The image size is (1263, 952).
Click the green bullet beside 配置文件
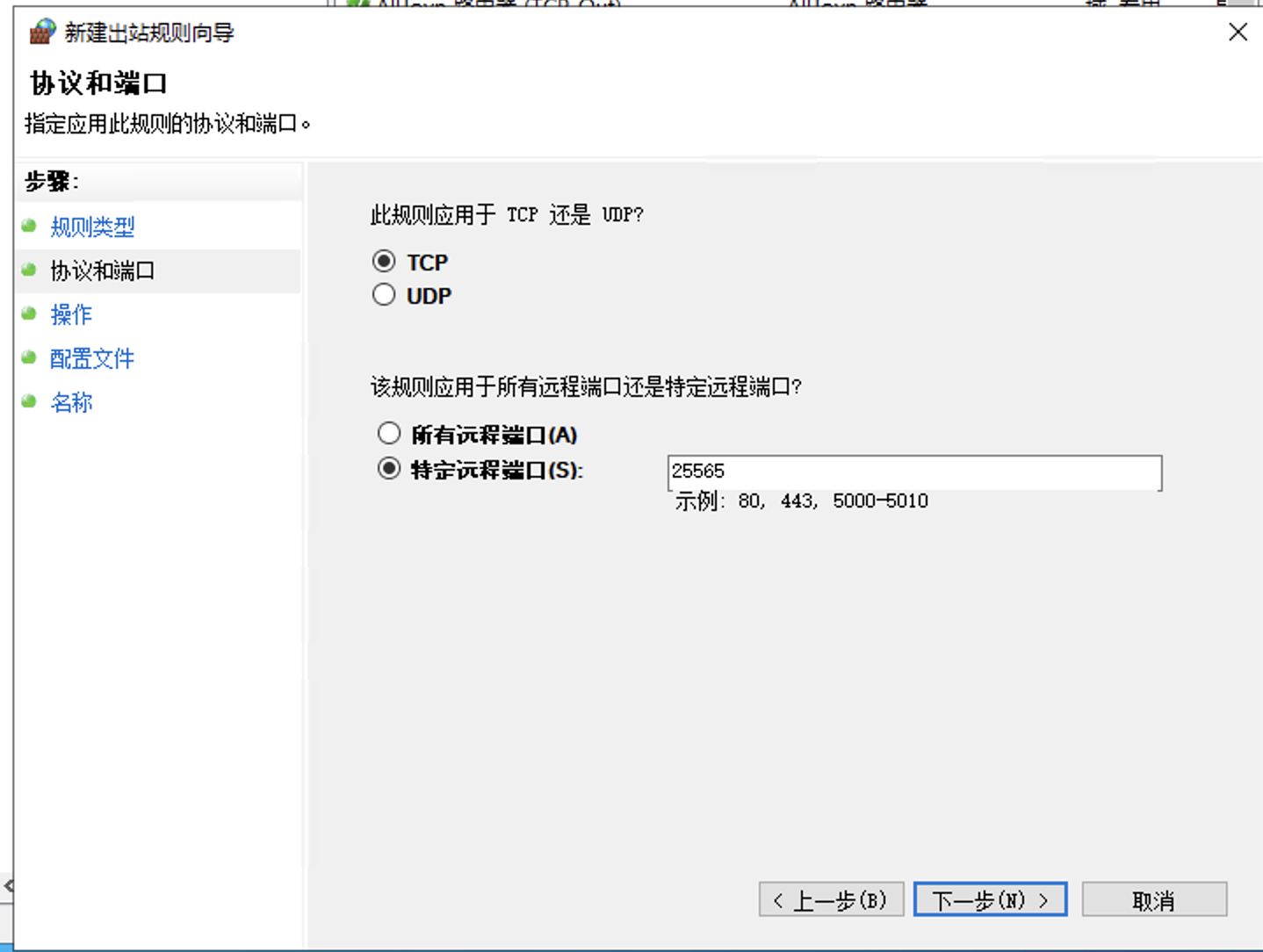pyautogui.click(x=29, y=357)
